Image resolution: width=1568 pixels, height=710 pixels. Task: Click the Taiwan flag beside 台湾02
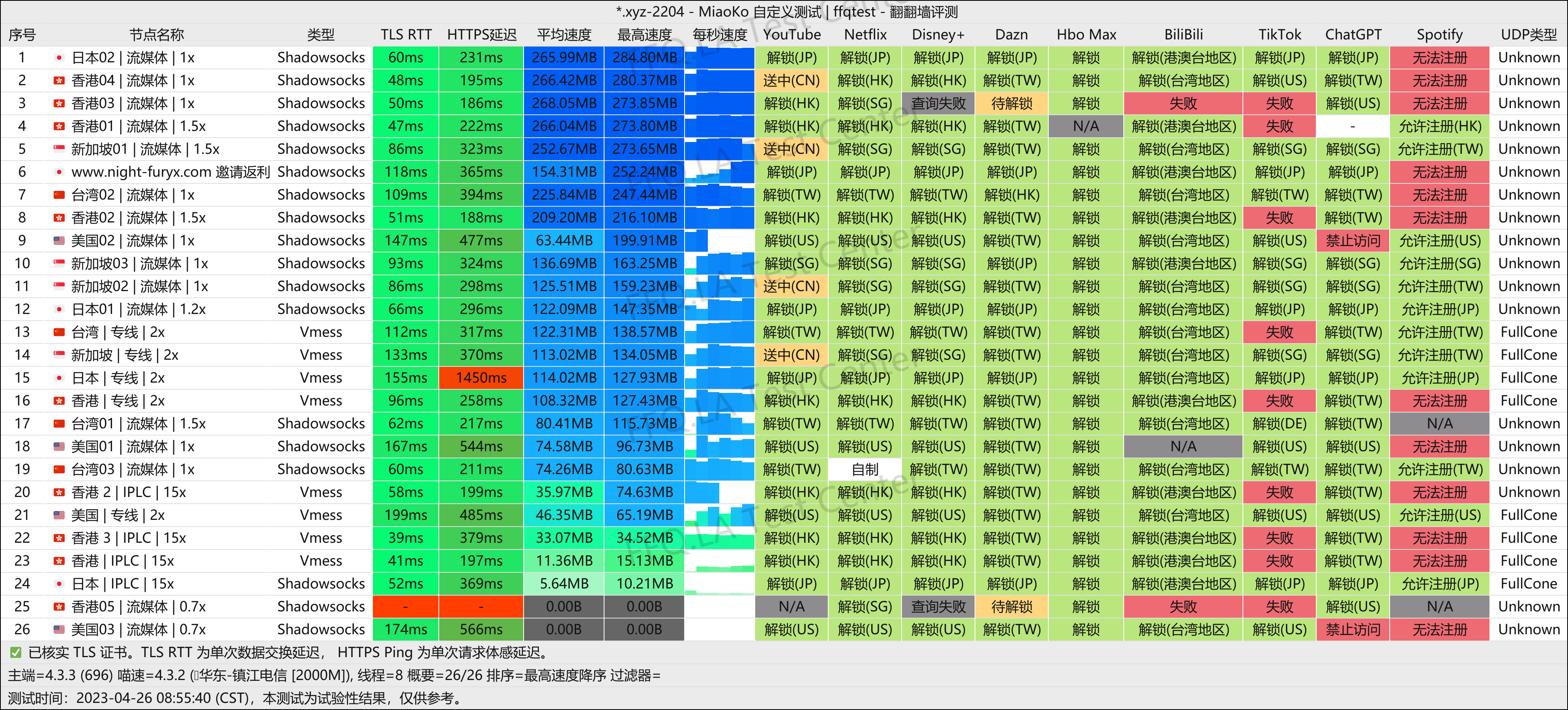click(x=59, y=195)
